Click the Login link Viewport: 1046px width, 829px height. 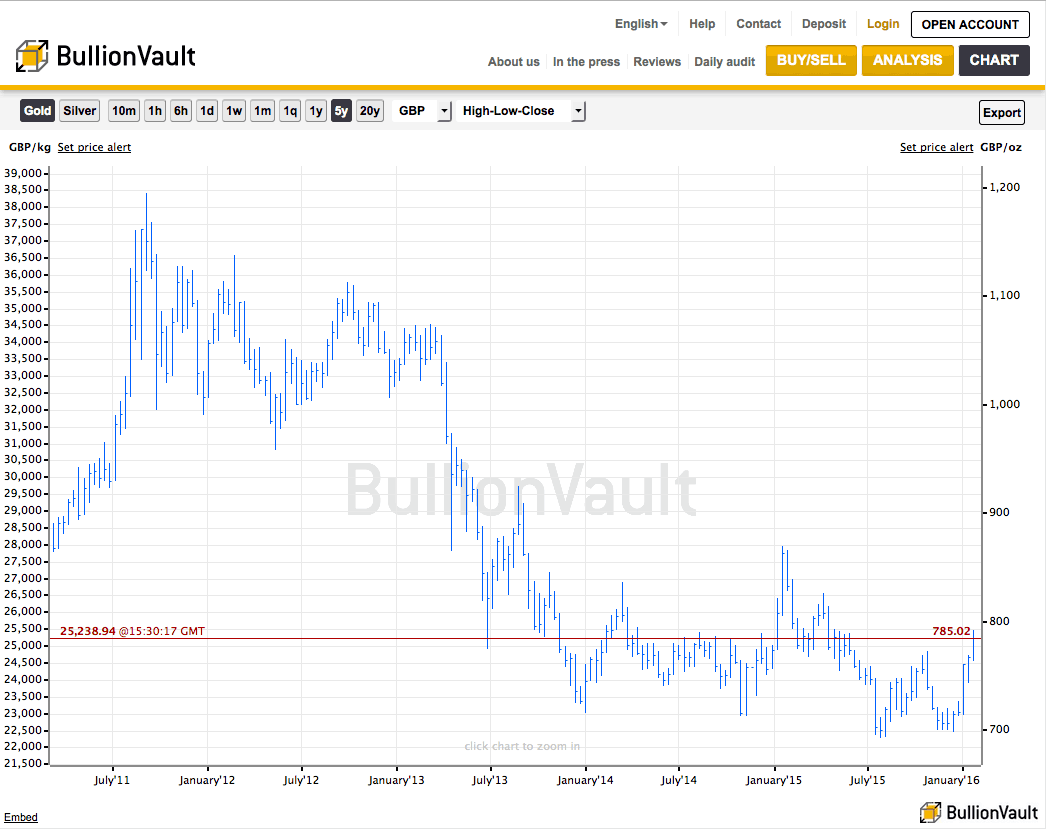tap(883, 24)
